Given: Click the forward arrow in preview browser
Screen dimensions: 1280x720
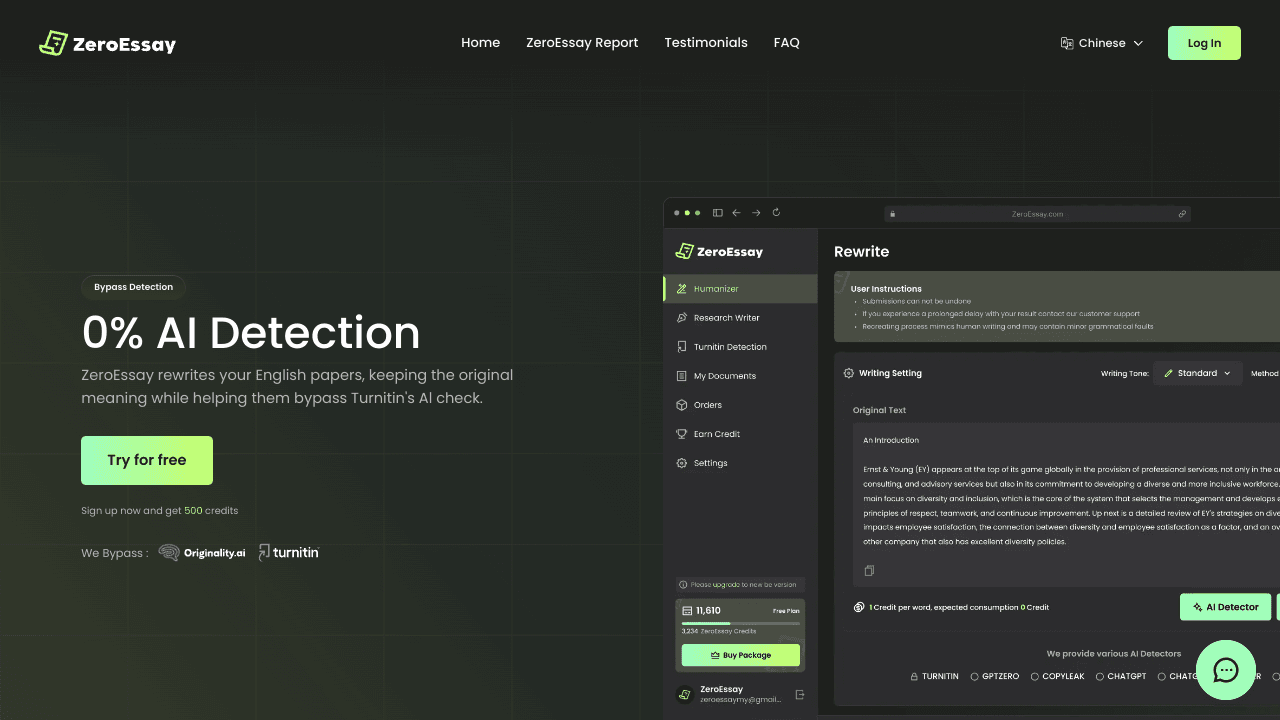Looking at the screenshot, I should [756, 213].
